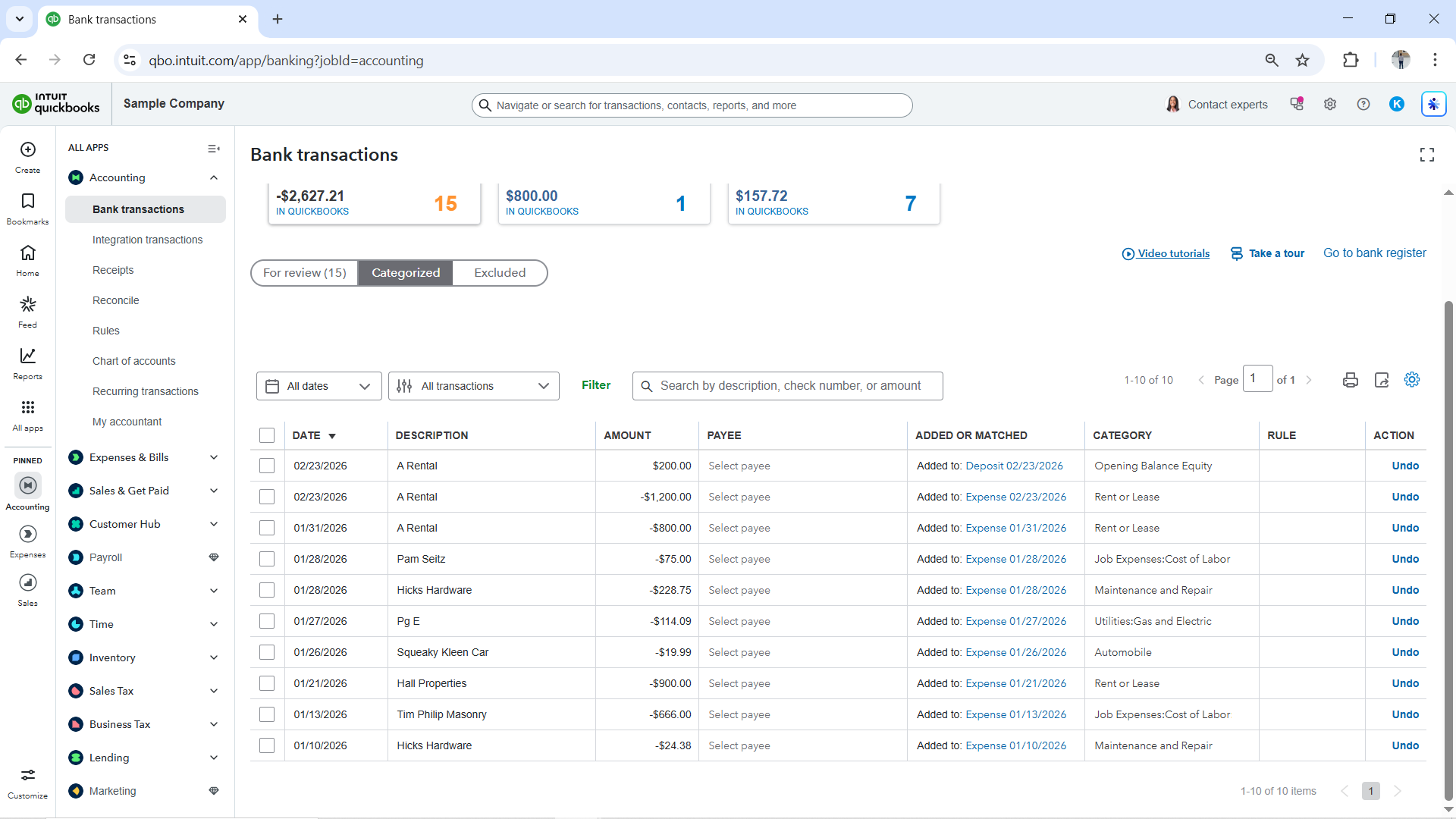Switch to the Excluded tab

[499, 273]
